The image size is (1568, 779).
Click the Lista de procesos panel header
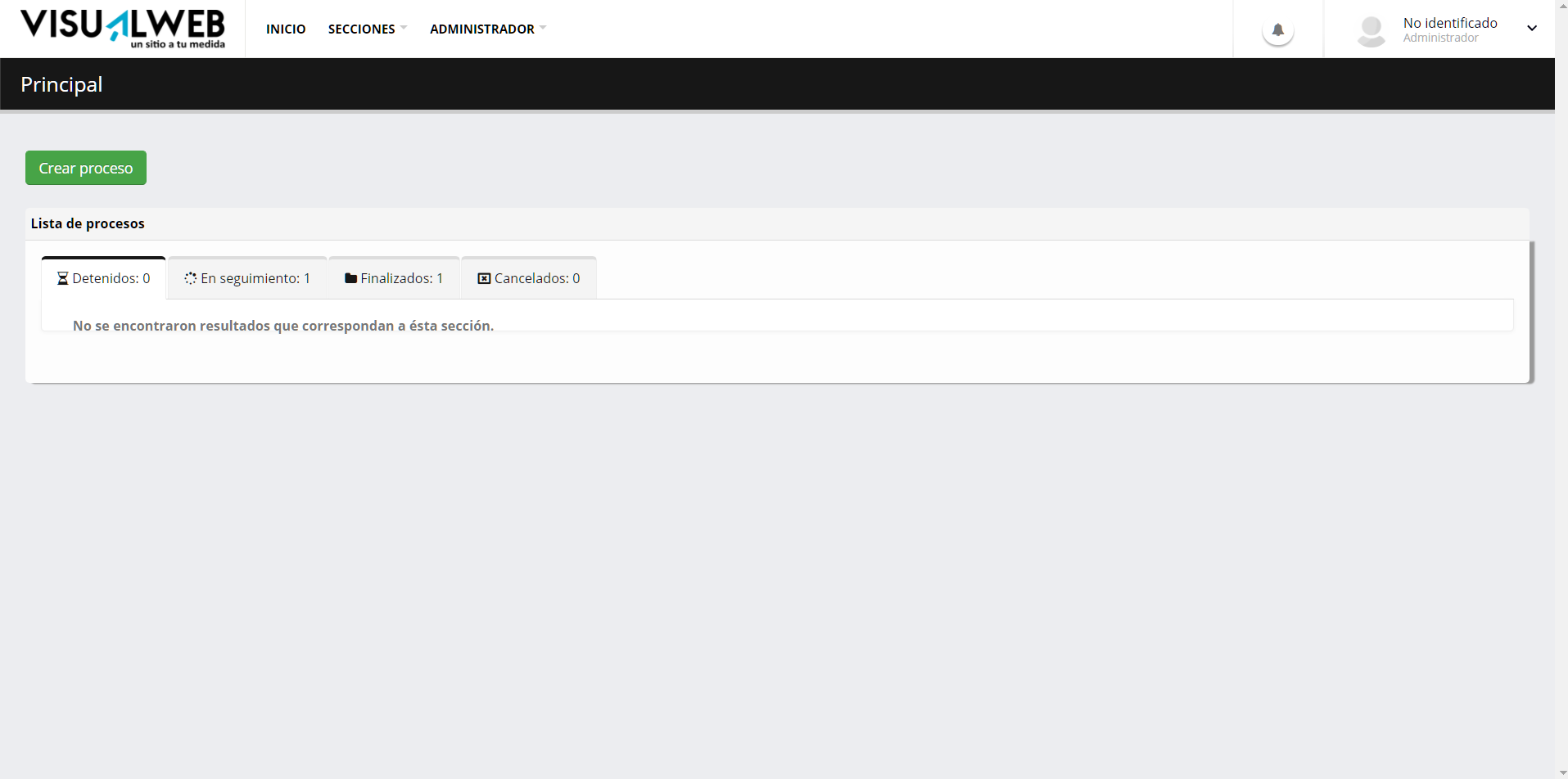[88, 223]
